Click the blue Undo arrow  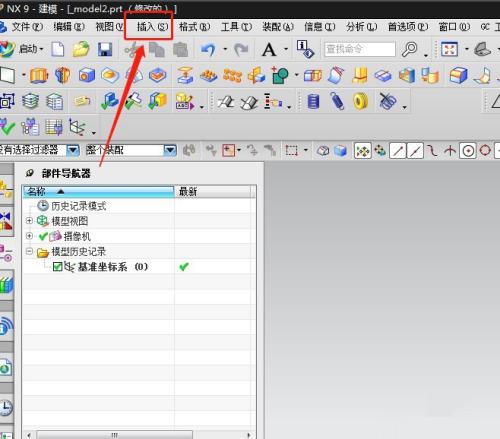click(x=209, y=50)
